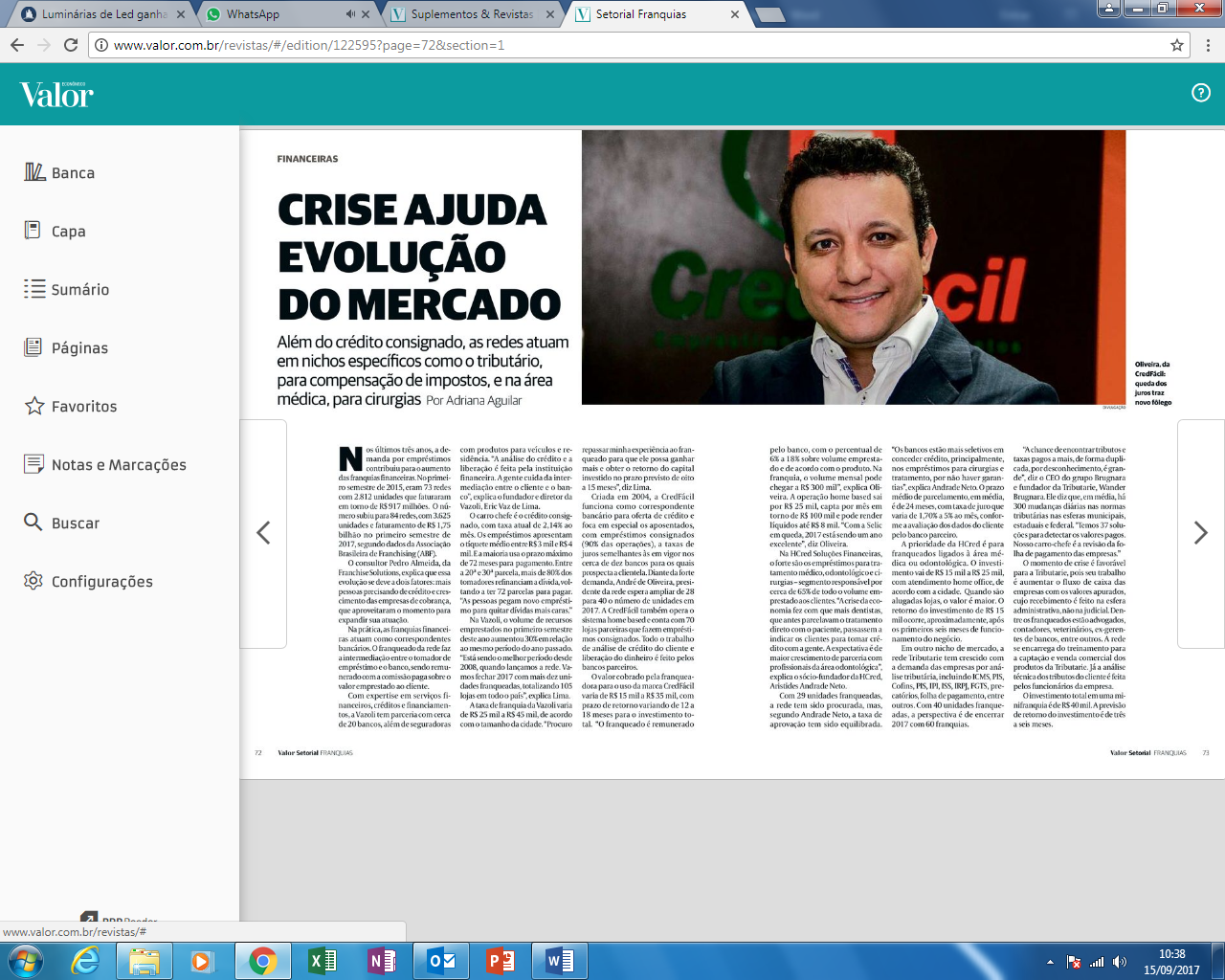Reload the page
This screenshot has height=980, width=1225.
coord(71,45)
